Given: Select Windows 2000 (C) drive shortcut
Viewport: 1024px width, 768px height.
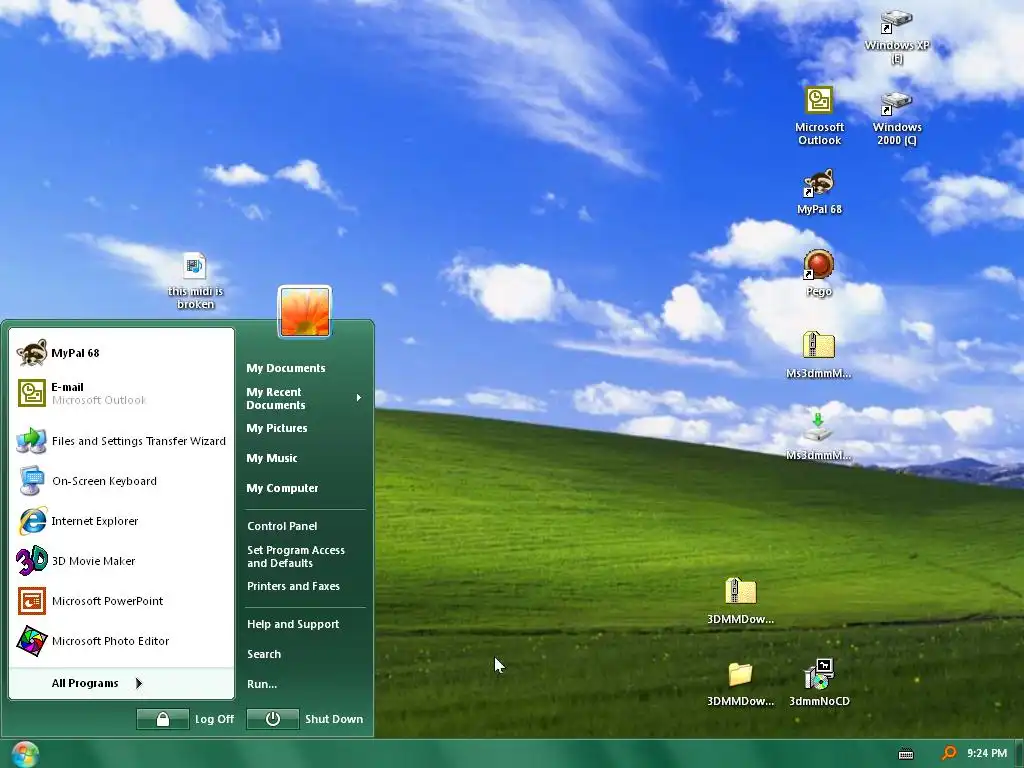Looking at the screenshot, I should (897, 118).
